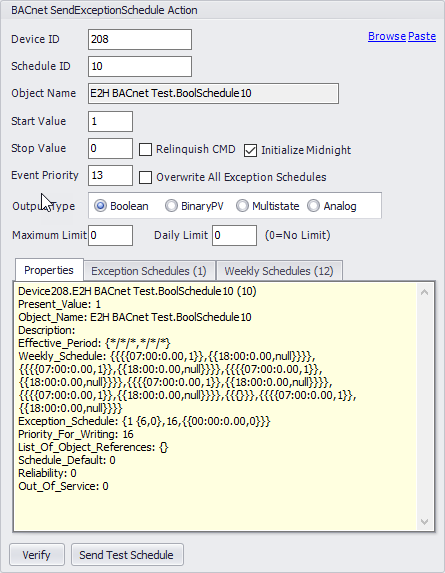Click the scrollbar up arrow

pos(425,292)
